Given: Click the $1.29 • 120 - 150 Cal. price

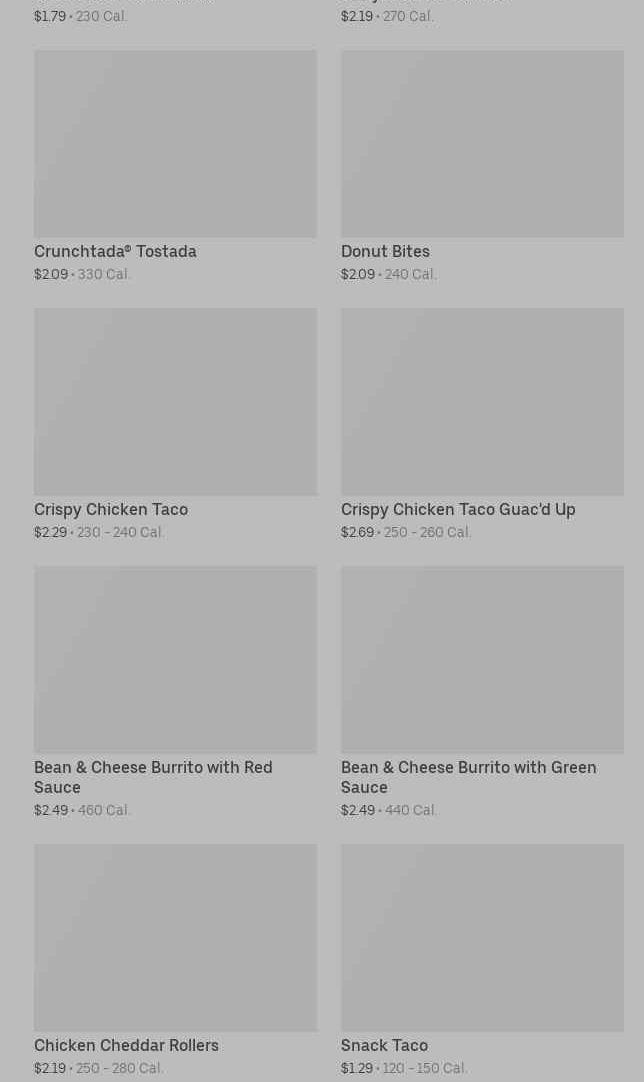Looking at the screenshot, I should click(404, 1069).
